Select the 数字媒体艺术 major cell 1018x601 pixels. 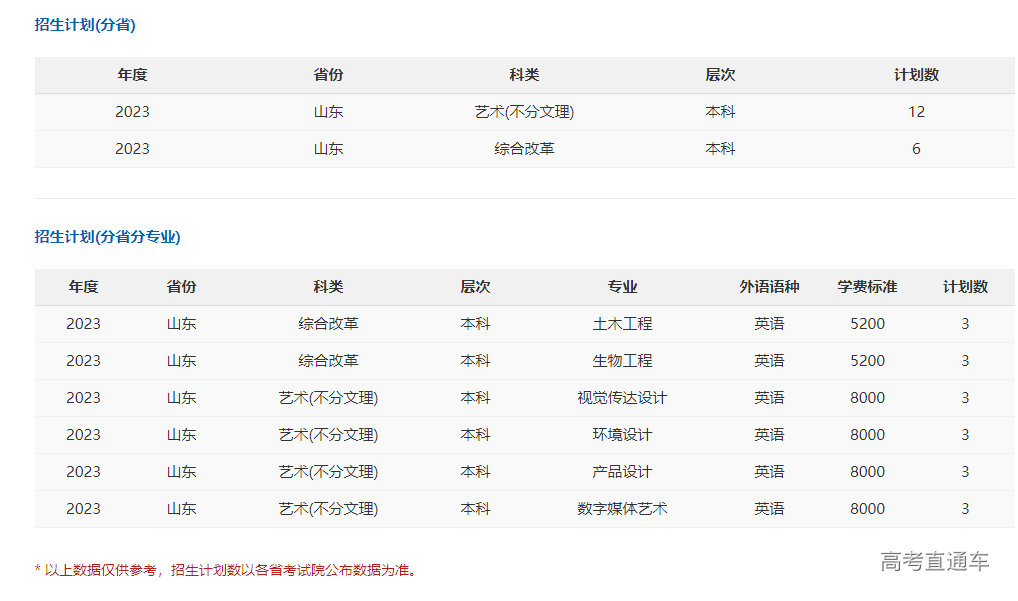(x=622, y=508)
